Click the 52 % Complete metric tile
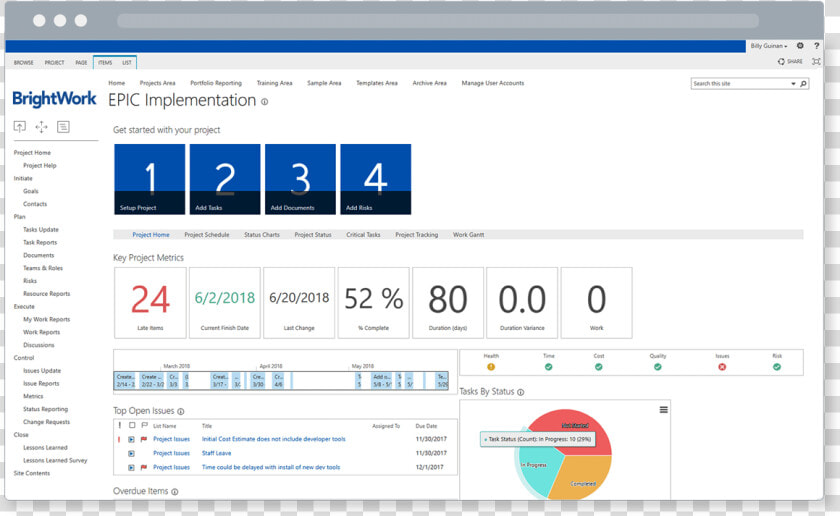The image size is (840, 516). [x=373, y=303]
